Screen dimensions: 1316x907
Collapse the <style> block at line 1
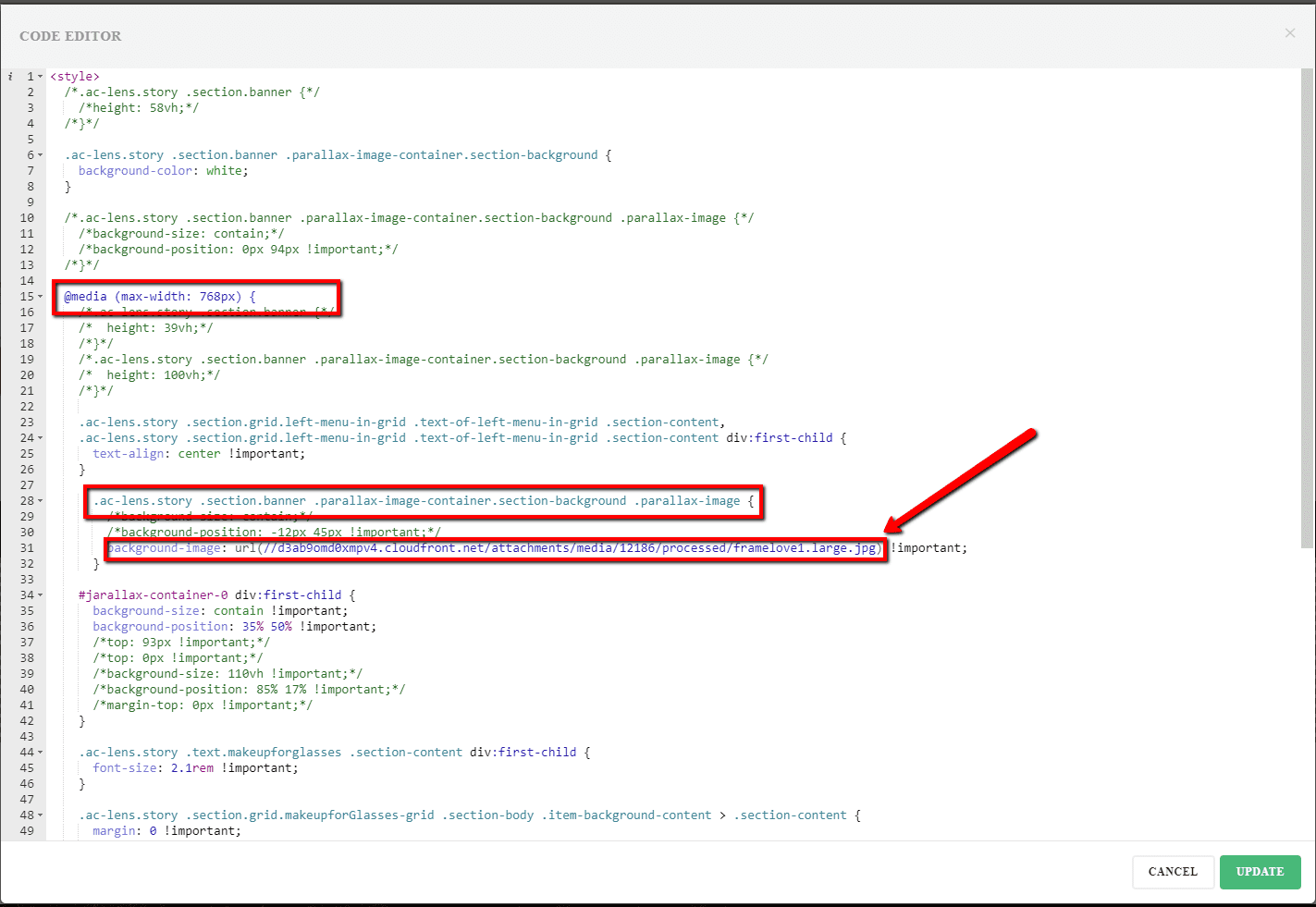click(41, 77)
